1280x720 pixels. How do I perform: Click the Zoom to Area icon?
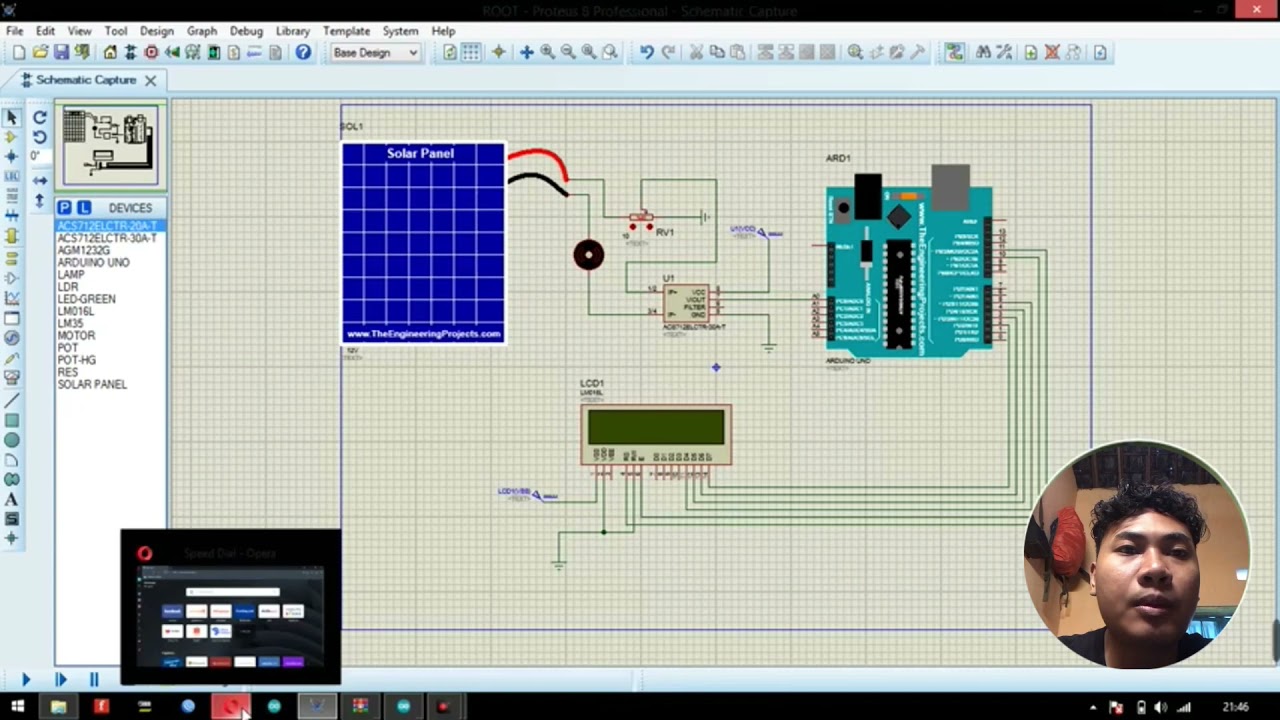pyautogui.click(x=610, y=52)
